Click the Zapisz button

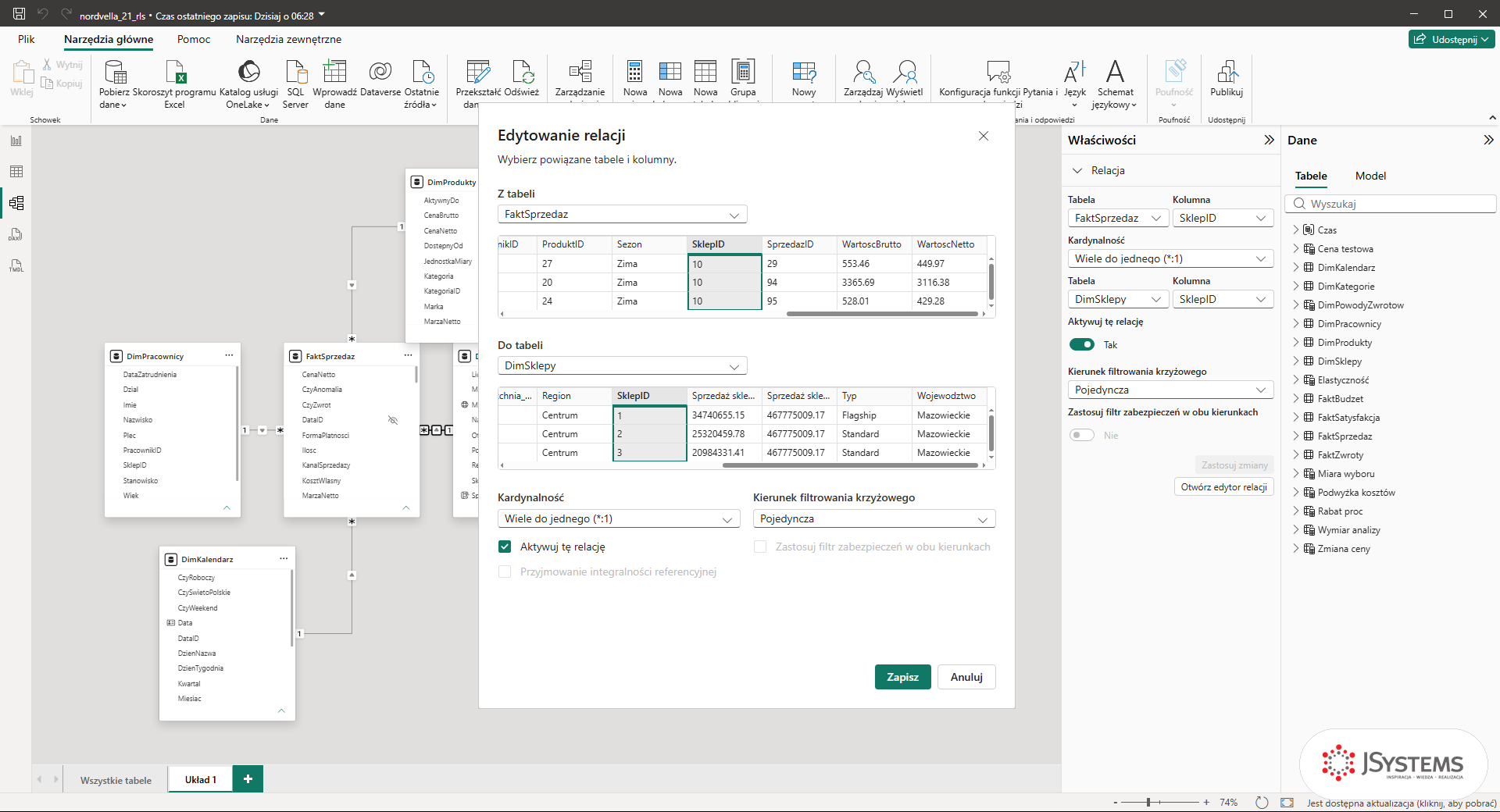click(x=902, y=677)
